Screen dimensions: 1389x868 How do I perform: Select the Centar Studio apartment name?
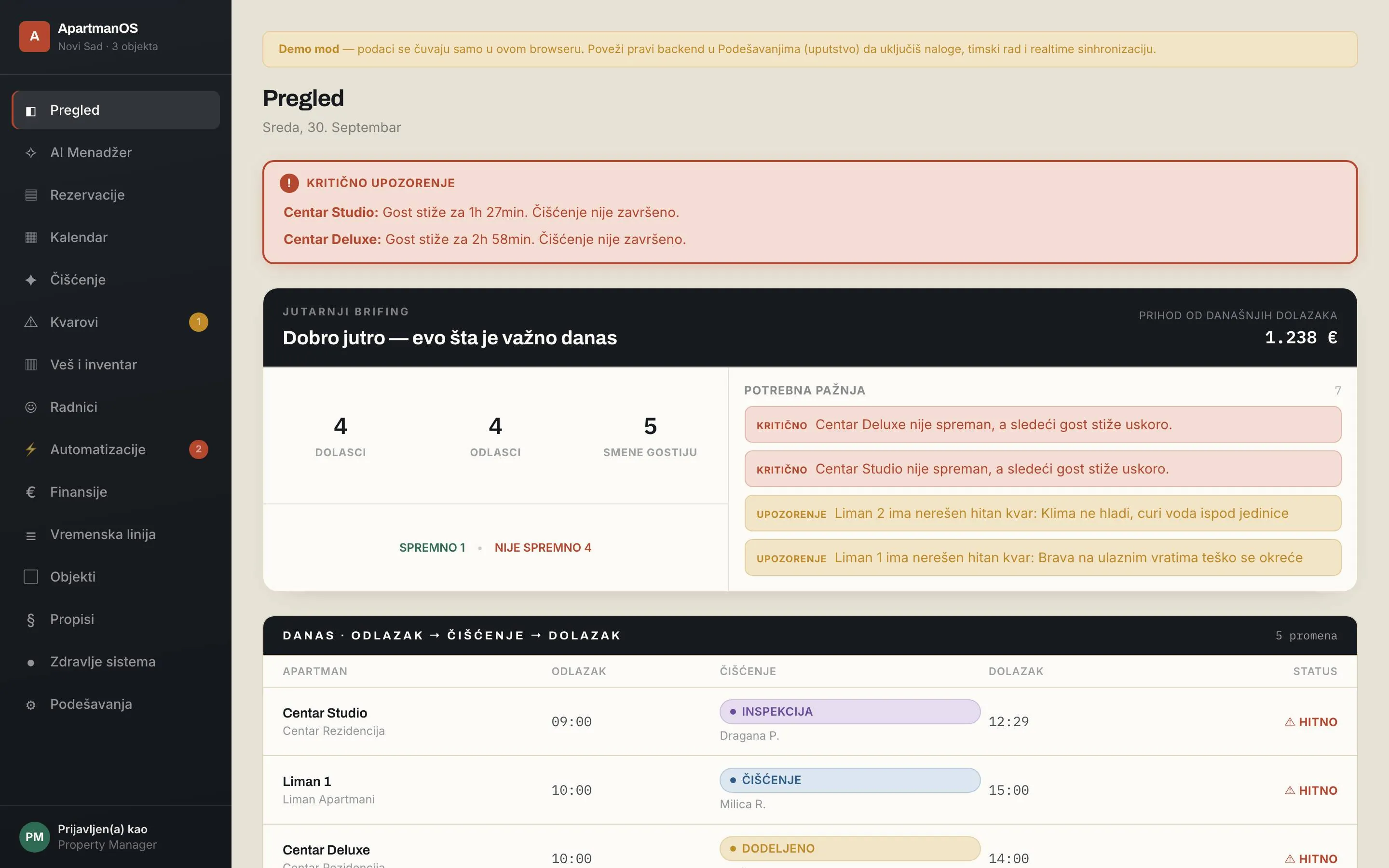click(x=325, y=713)
